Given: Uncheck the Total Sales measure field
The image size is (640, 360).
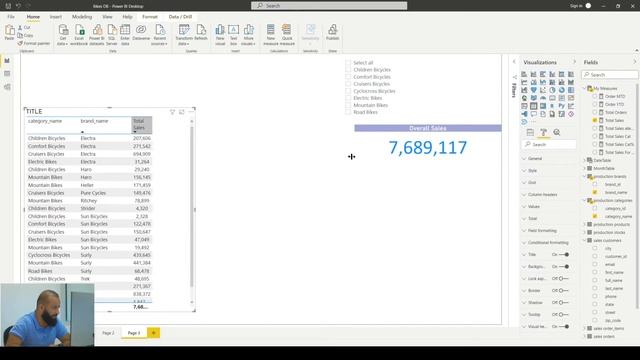Looking at the screenshot, I should [595, 120].
